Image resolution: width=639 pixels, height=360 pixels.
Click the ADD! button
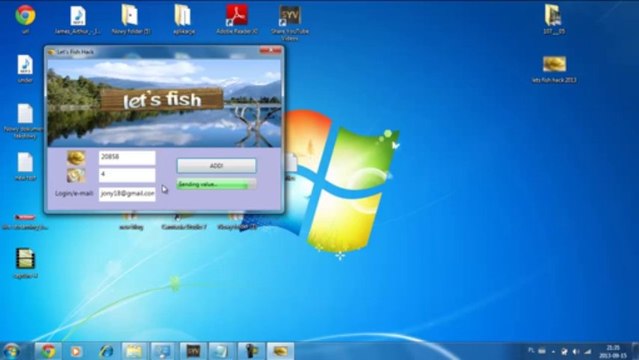pos(216,166)
